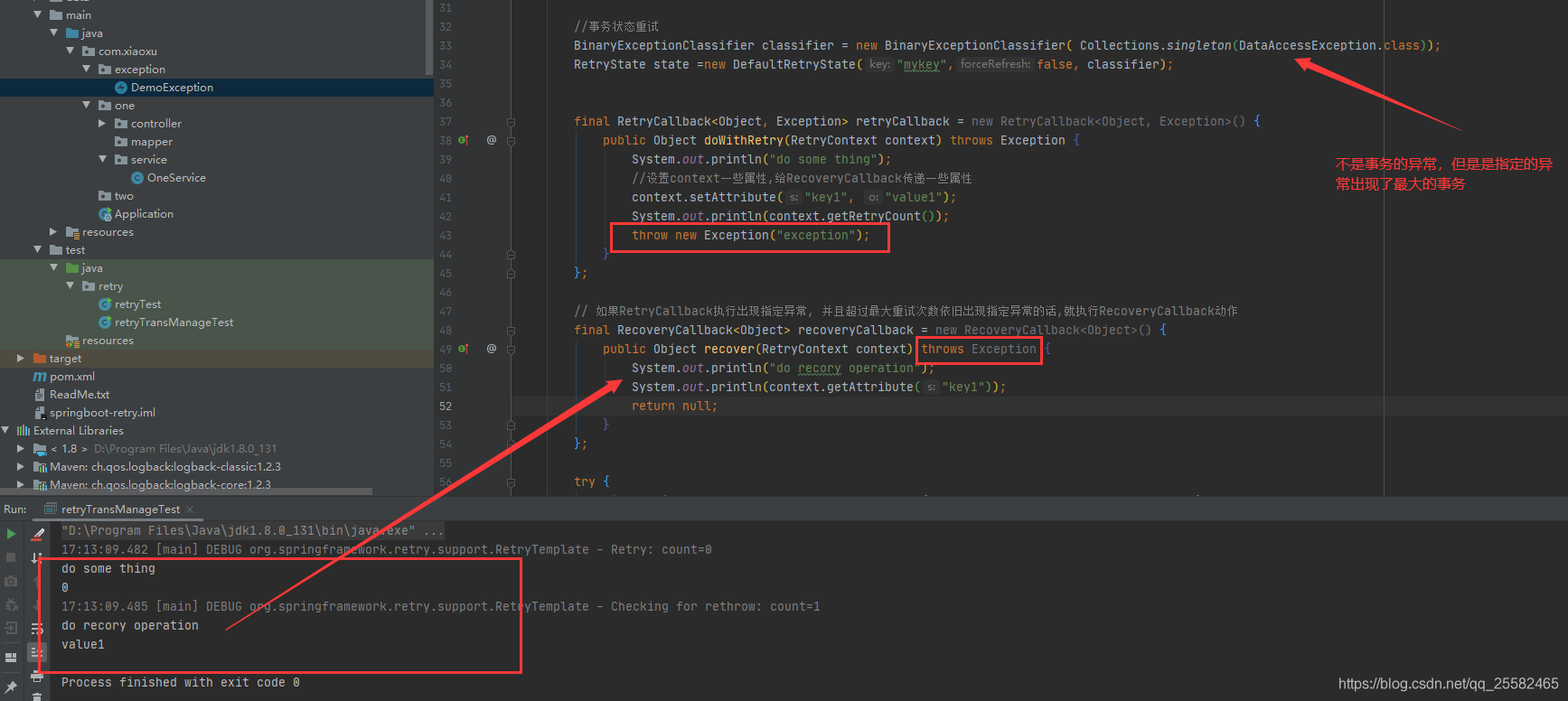The height and width of the screenshot is (701, 1568).
Task: Click the java.exe command line in the console
Action: (x=252, y=530)
